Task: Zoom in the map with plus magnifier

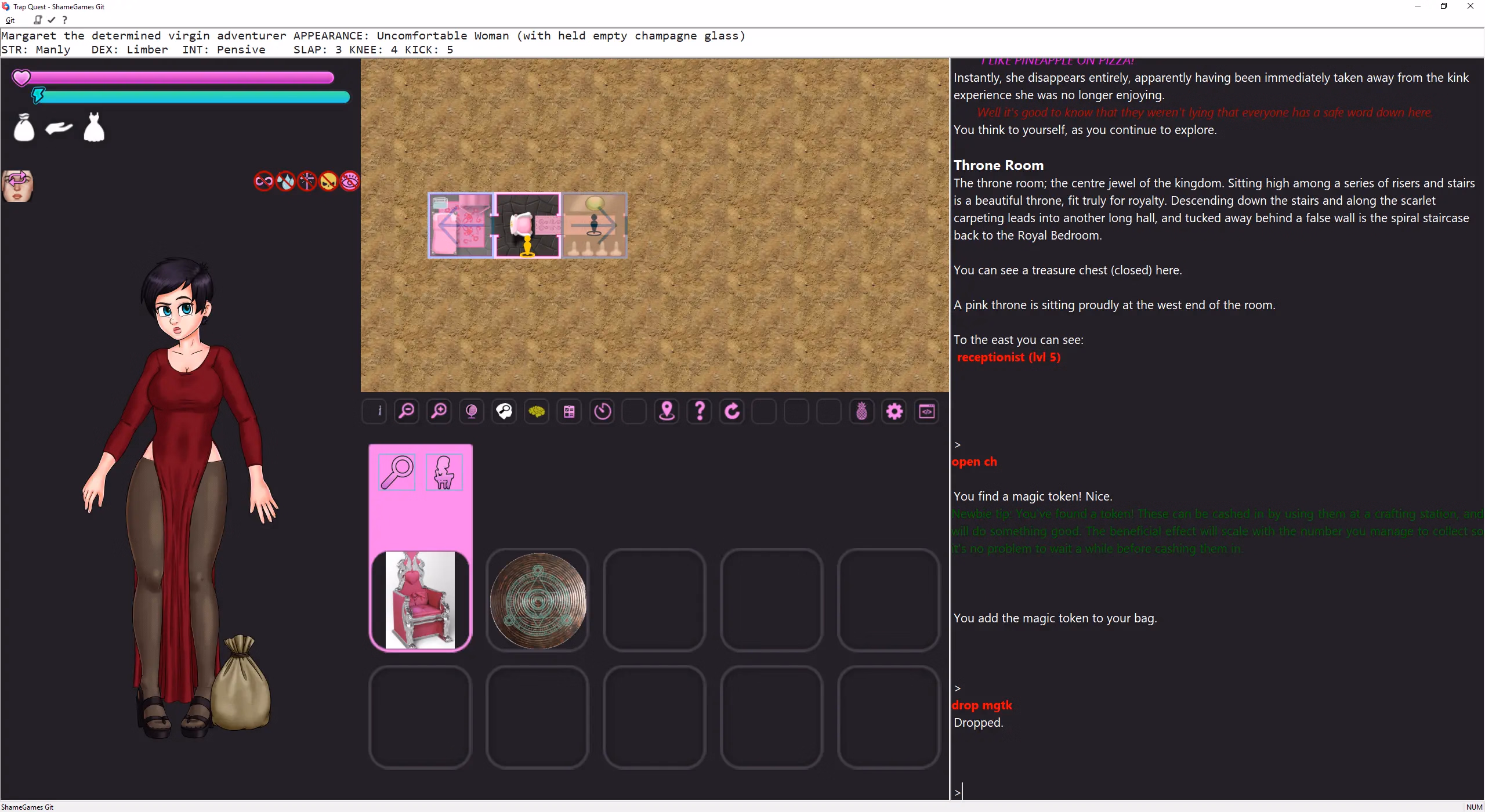Action: pos(440,411)
